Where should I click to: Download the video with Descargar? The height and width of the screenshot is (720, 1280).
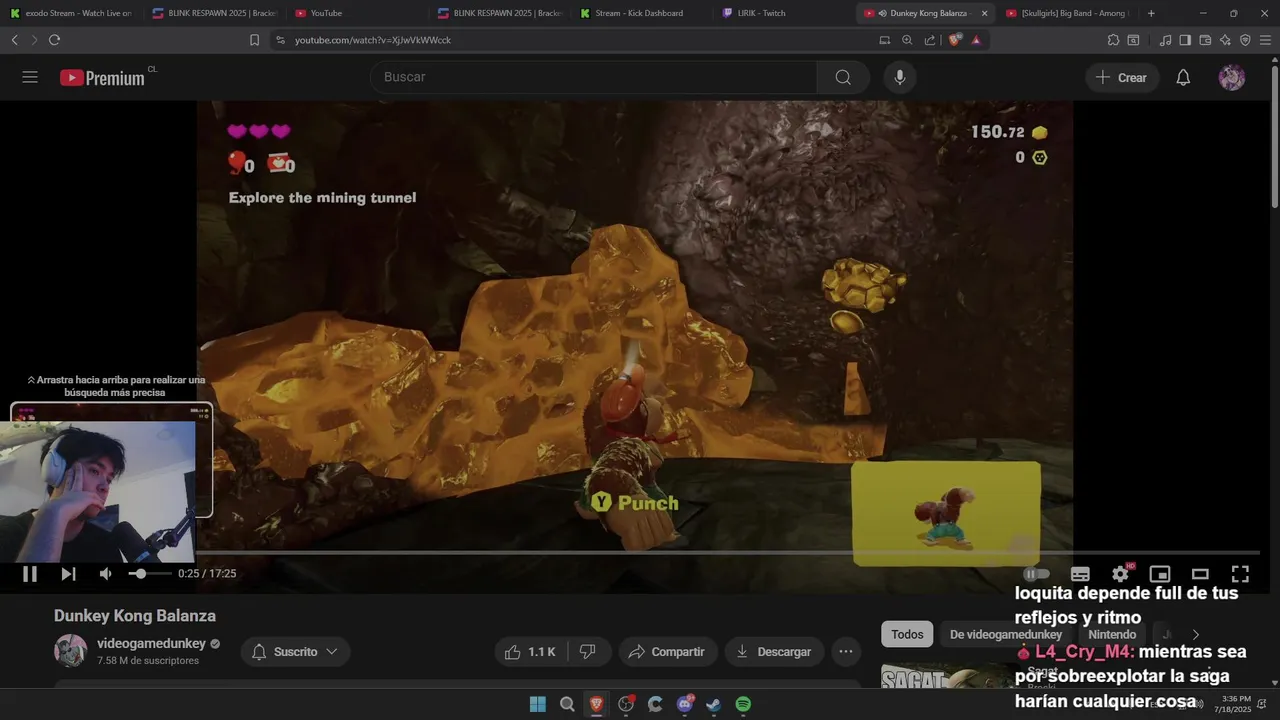coord(774,652)
